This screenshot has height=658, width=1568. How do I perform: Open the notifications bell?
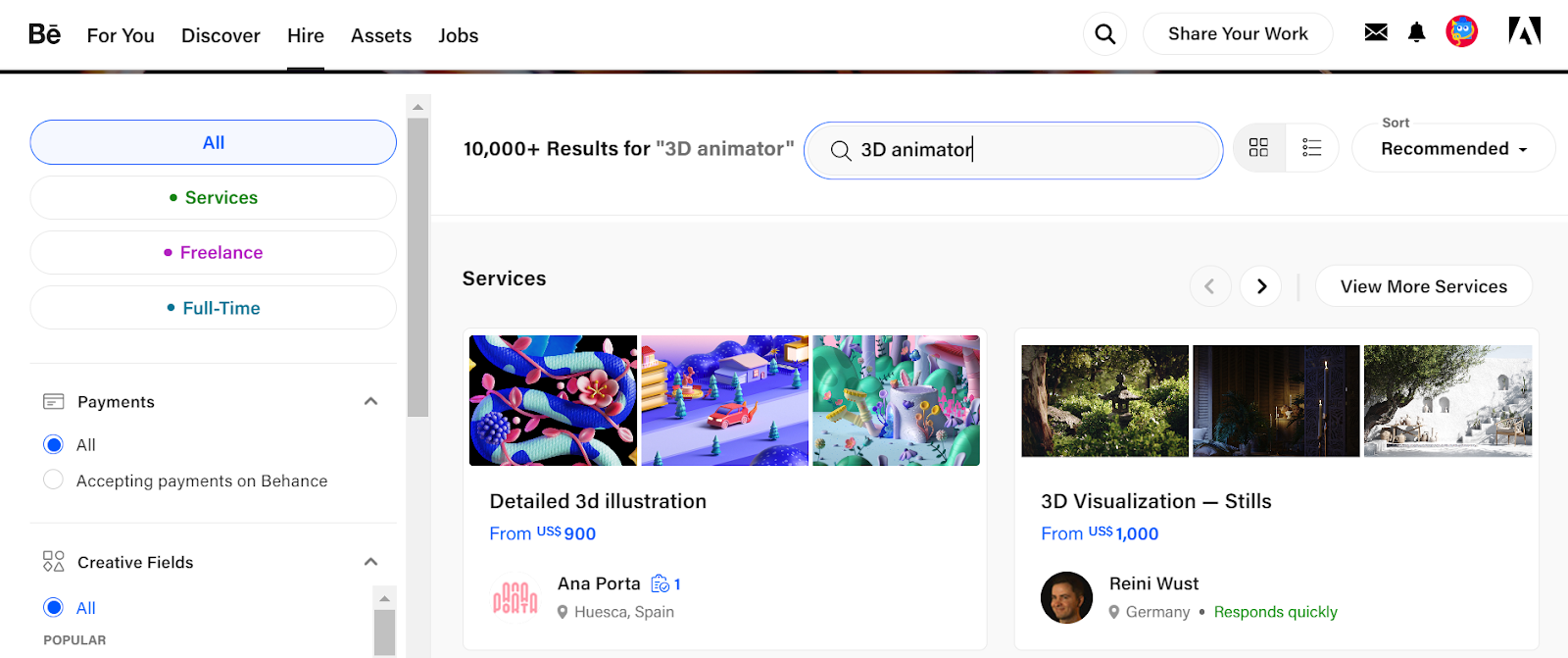tap(1417, 32)
